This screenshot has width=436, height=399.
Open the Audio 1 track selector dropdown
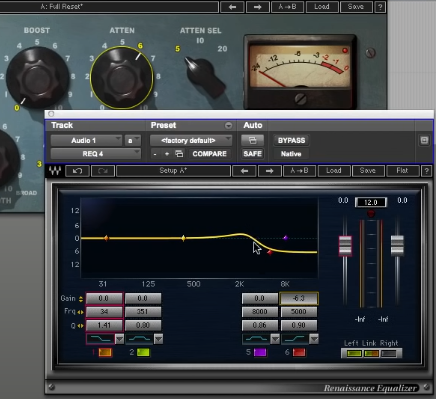(x=86, y=140)
